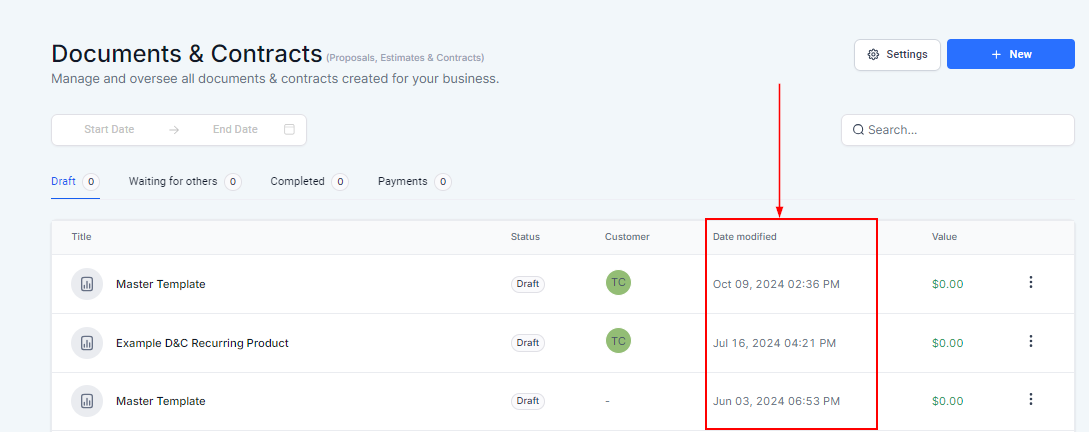Open three-dot menu for Oct 09 Master Template

click(x=1031, y=282)
